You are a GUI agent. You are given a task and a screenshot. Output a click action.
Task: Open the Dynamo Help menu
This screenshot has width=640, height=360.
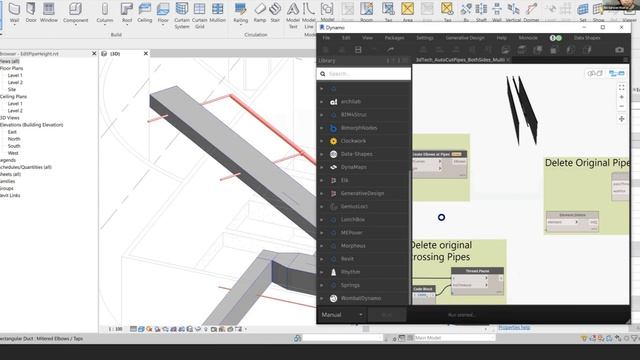pos(502,38)
